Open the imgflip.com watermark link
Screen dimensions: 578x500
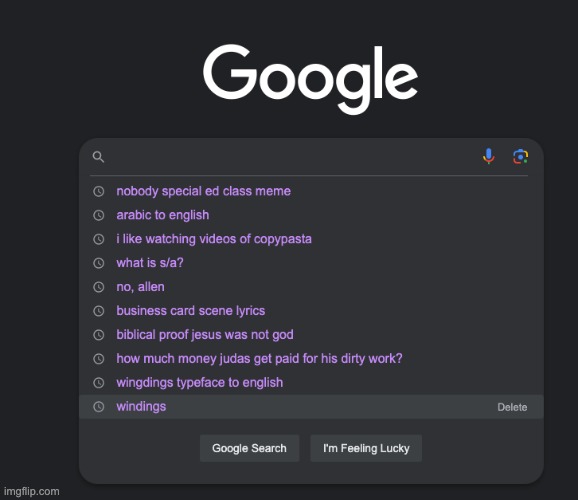31,492
